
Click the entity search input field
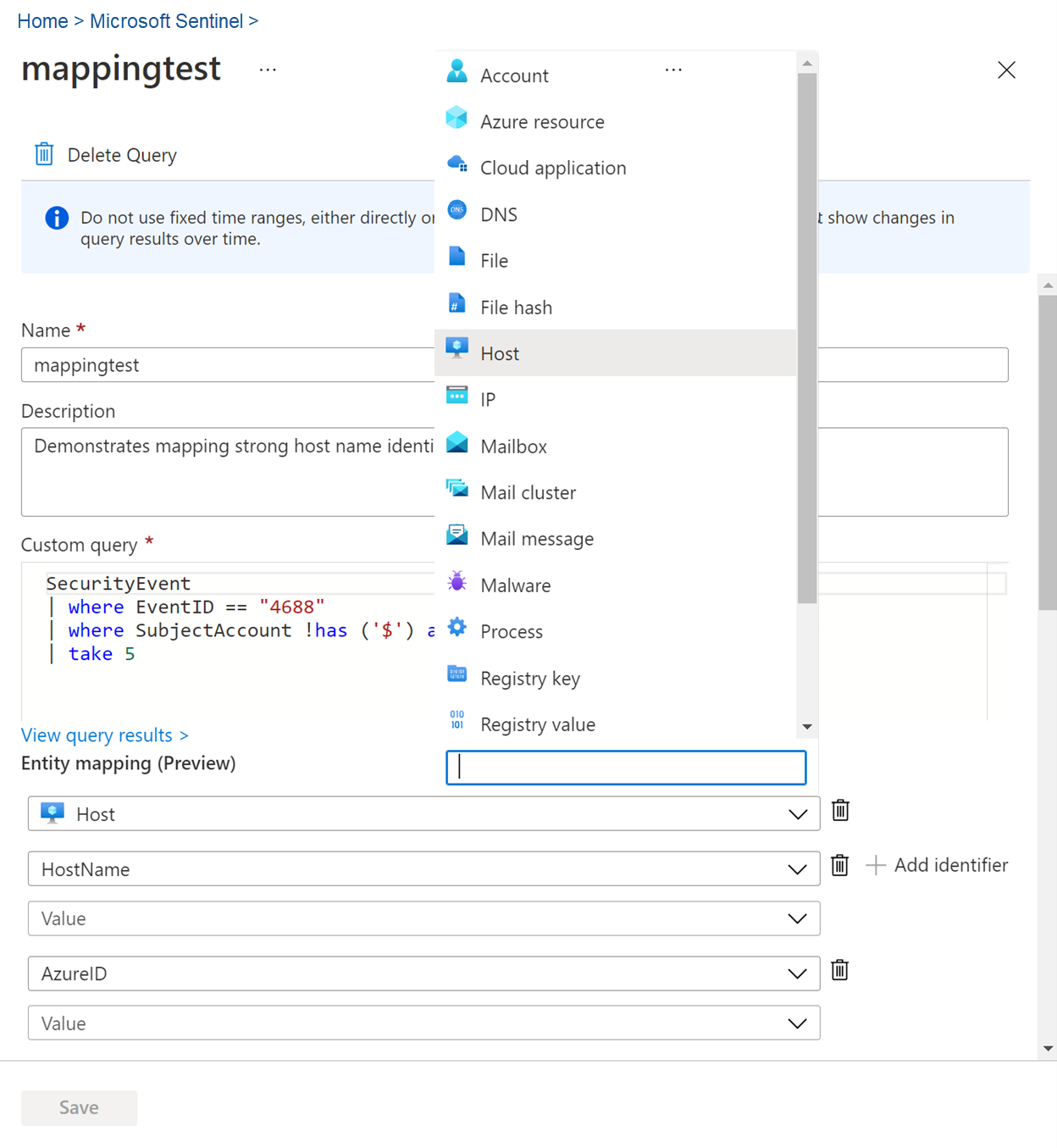pos(625,768)
